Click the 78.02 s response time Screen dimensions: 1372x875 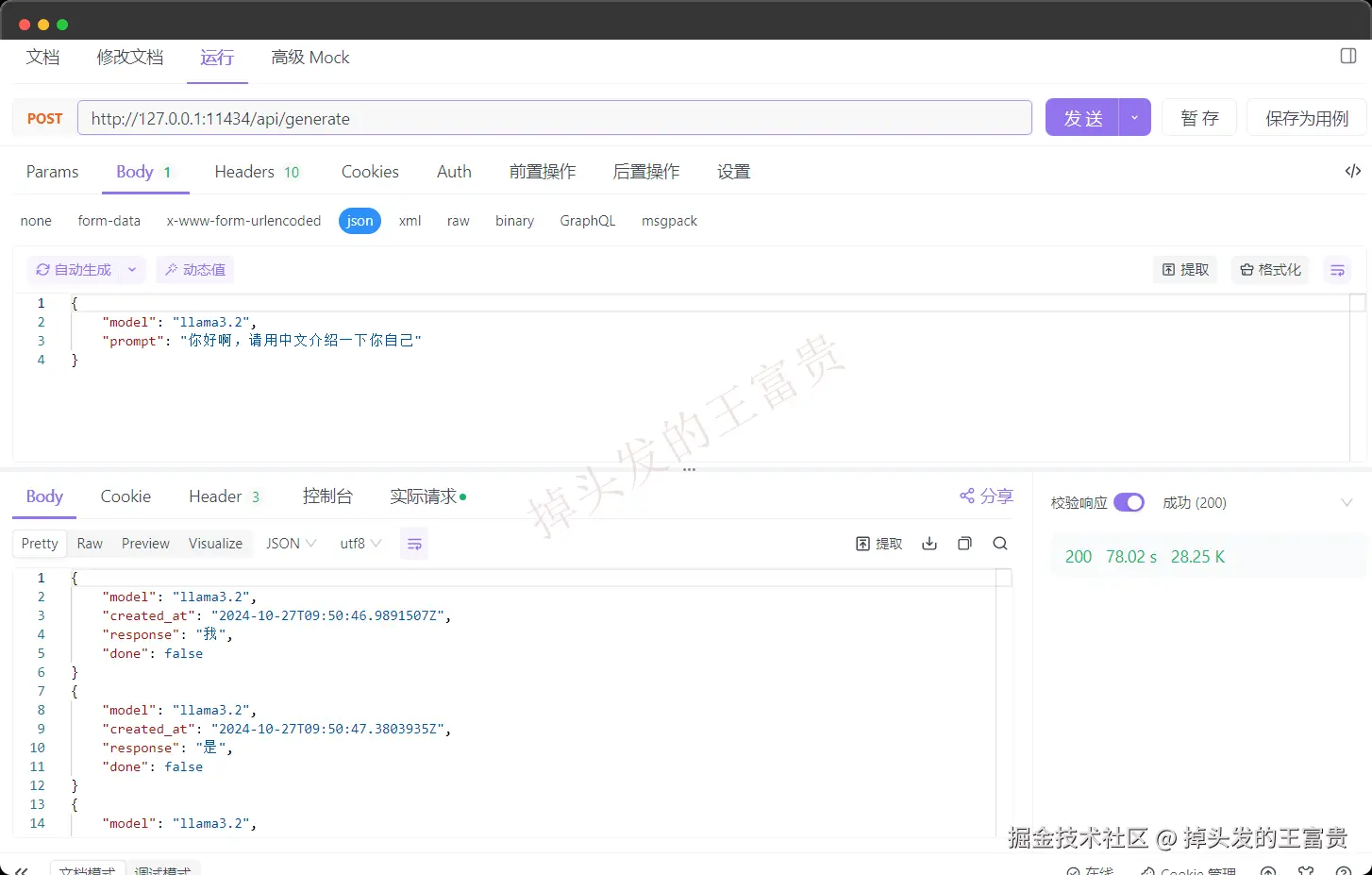(x=1131, y=557)
